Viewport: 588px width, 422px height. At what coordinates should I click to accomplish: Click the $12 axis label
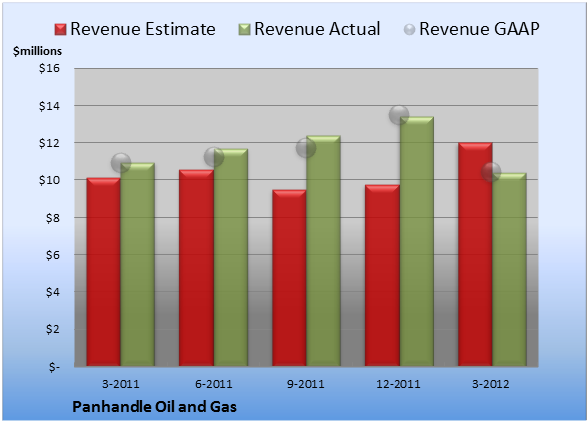pos(49,143)
